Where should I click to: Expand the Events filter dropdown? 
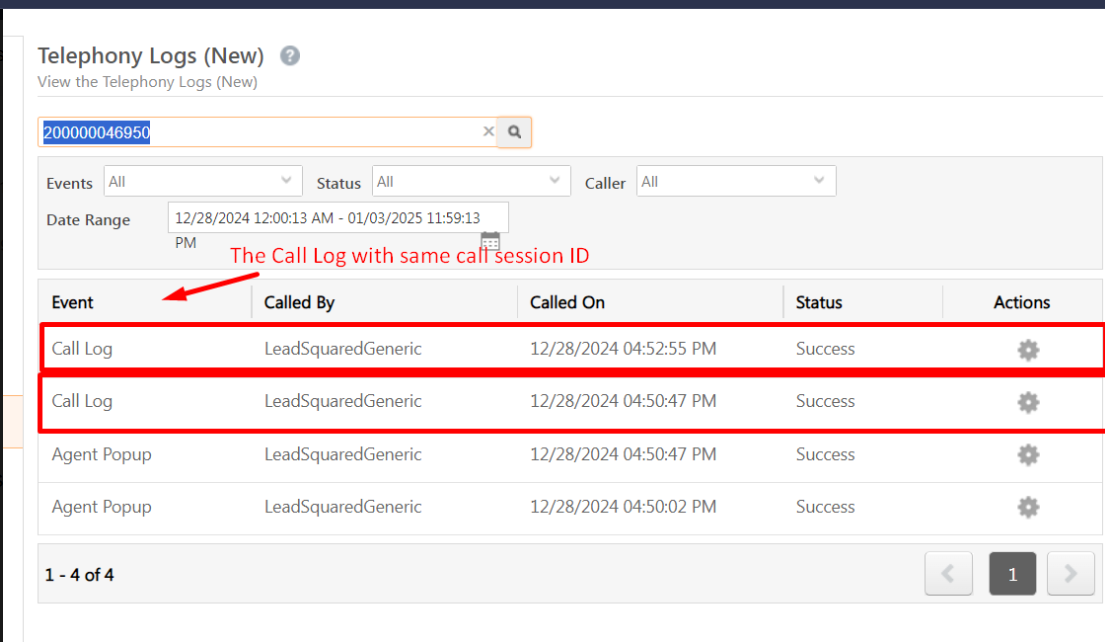click(202, 182)
